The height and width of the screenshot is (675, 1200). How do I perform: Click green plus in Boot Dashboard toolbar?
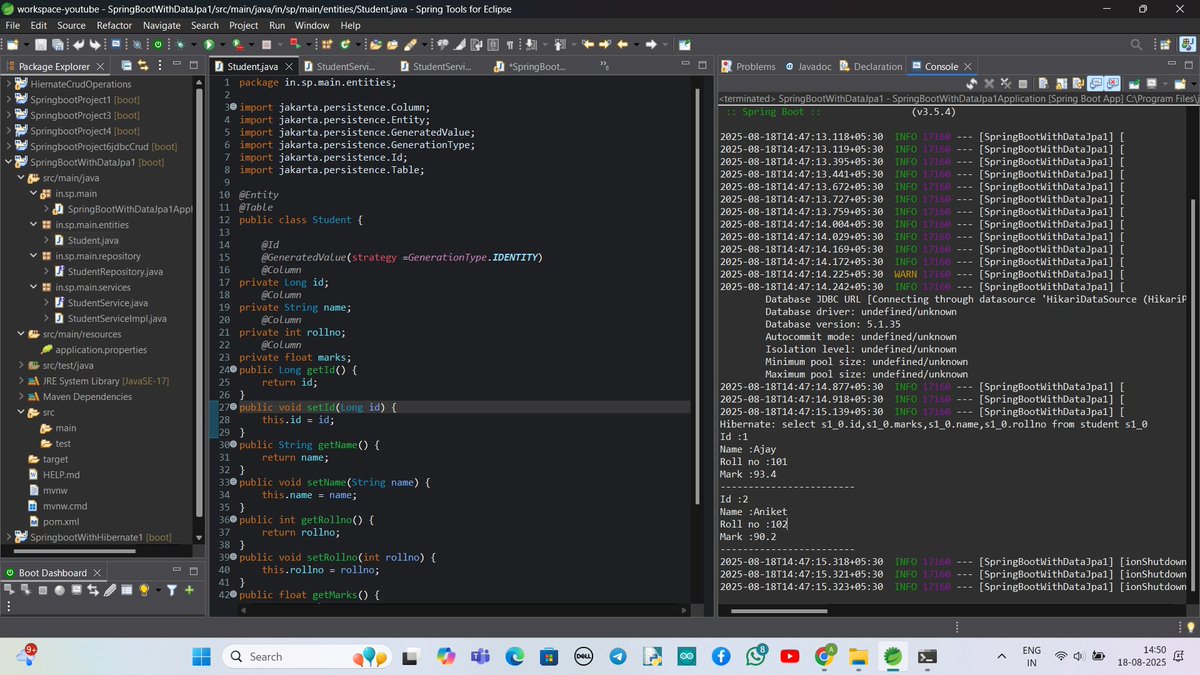pos(188,591)
